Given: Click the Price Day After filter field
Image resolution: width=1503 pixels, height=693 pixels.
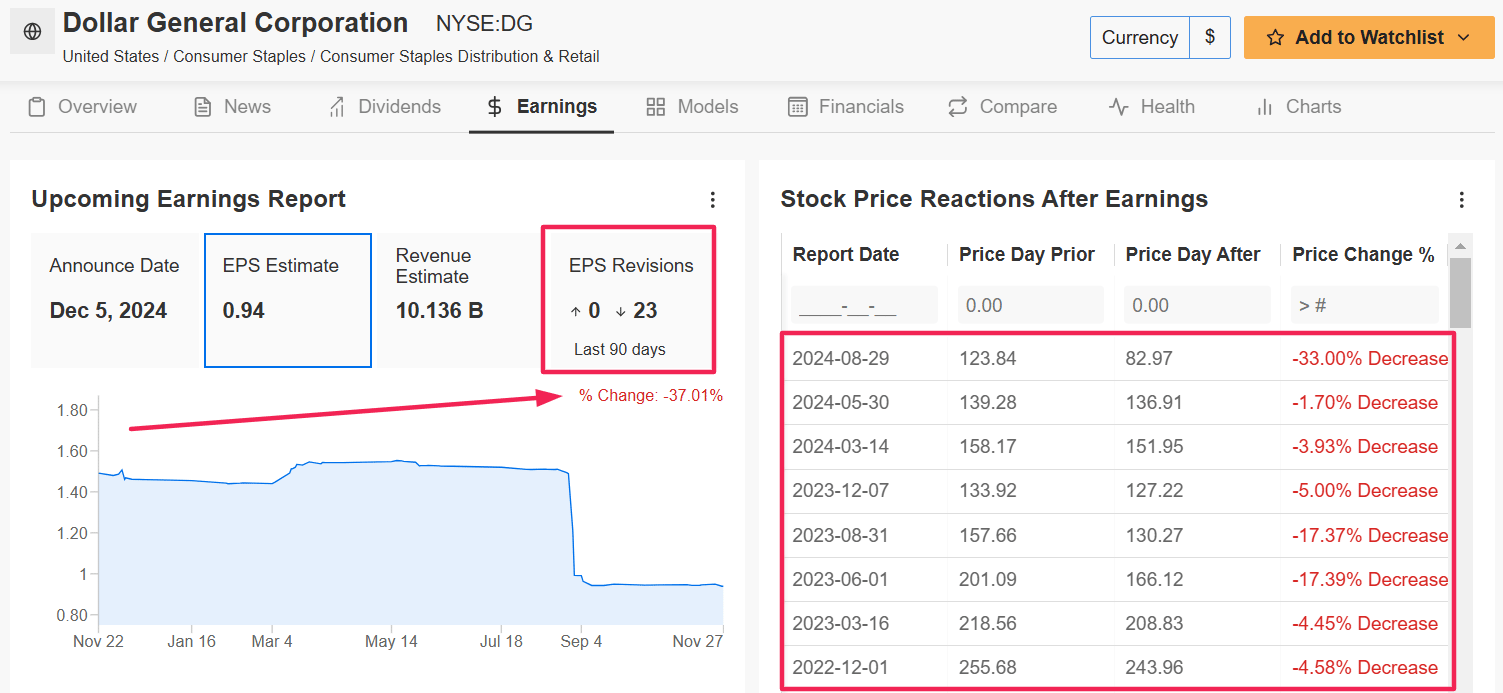Looking at the screenshot, I should 1197,305.
